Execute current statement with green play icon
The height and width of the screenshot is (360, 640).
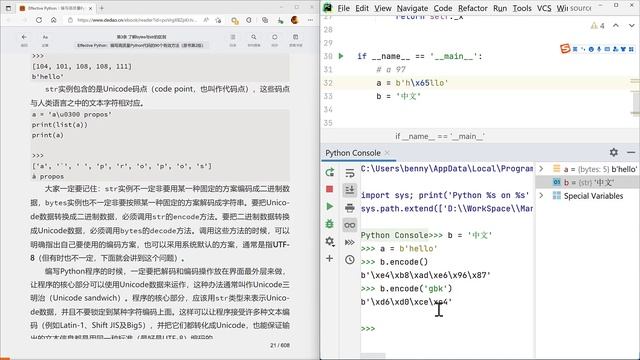click(x=330, y=207)
